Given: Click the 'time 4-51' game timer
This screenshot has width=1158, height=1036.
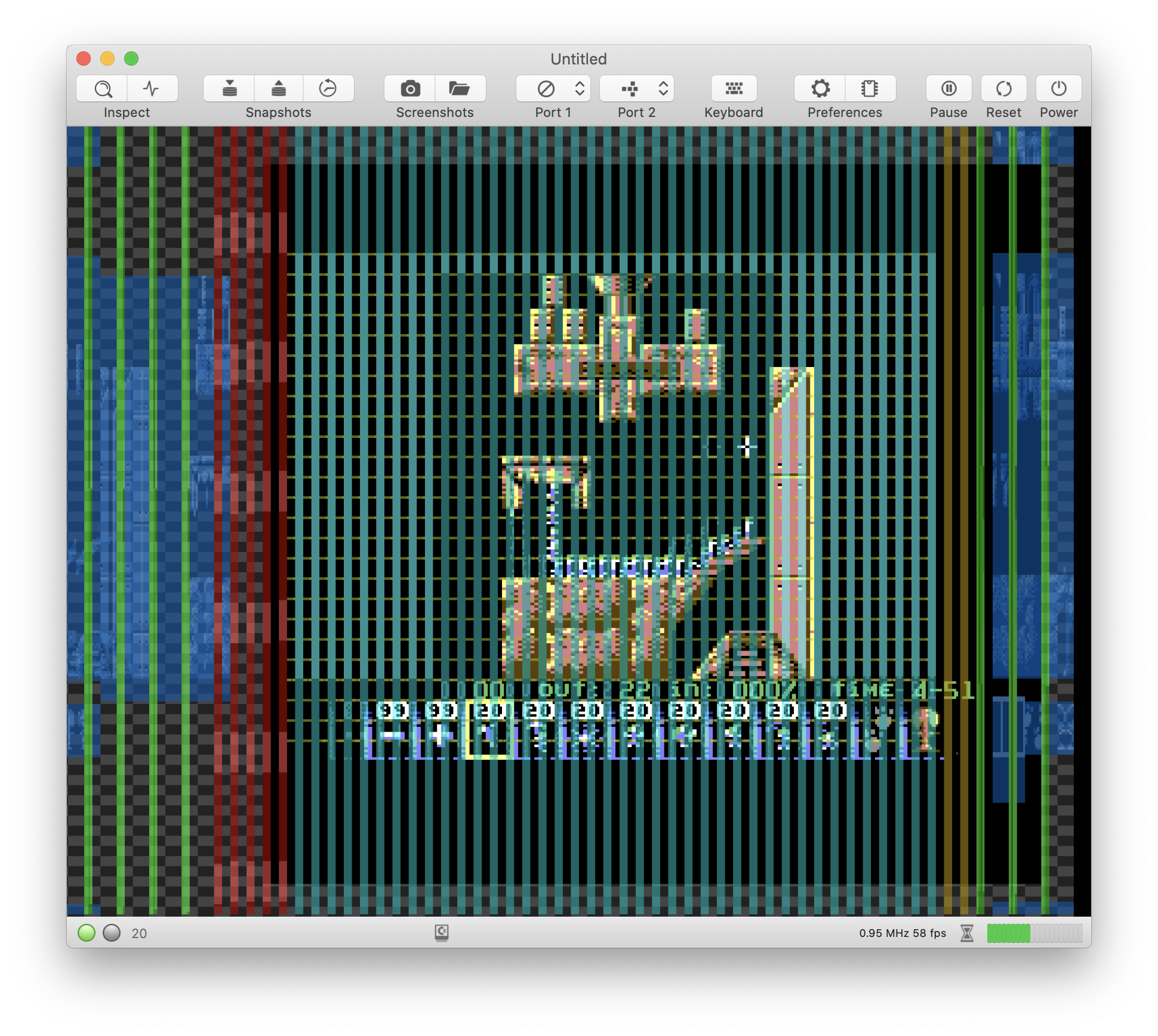Looking at the screenshot, I should coord(903,690).
